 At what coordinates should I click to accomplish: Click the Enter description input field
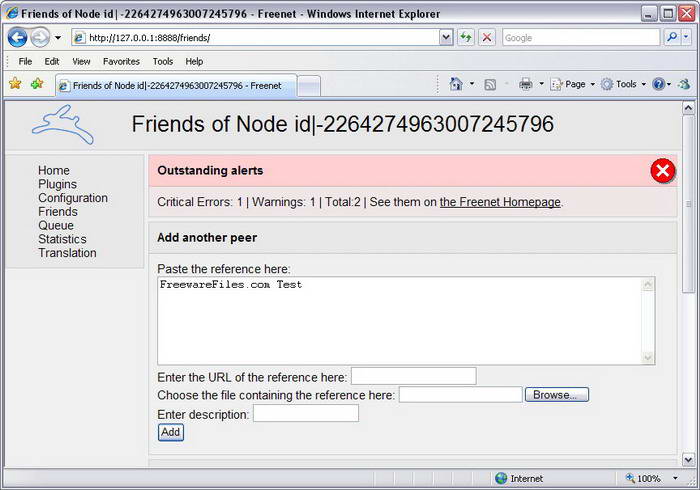306,413
